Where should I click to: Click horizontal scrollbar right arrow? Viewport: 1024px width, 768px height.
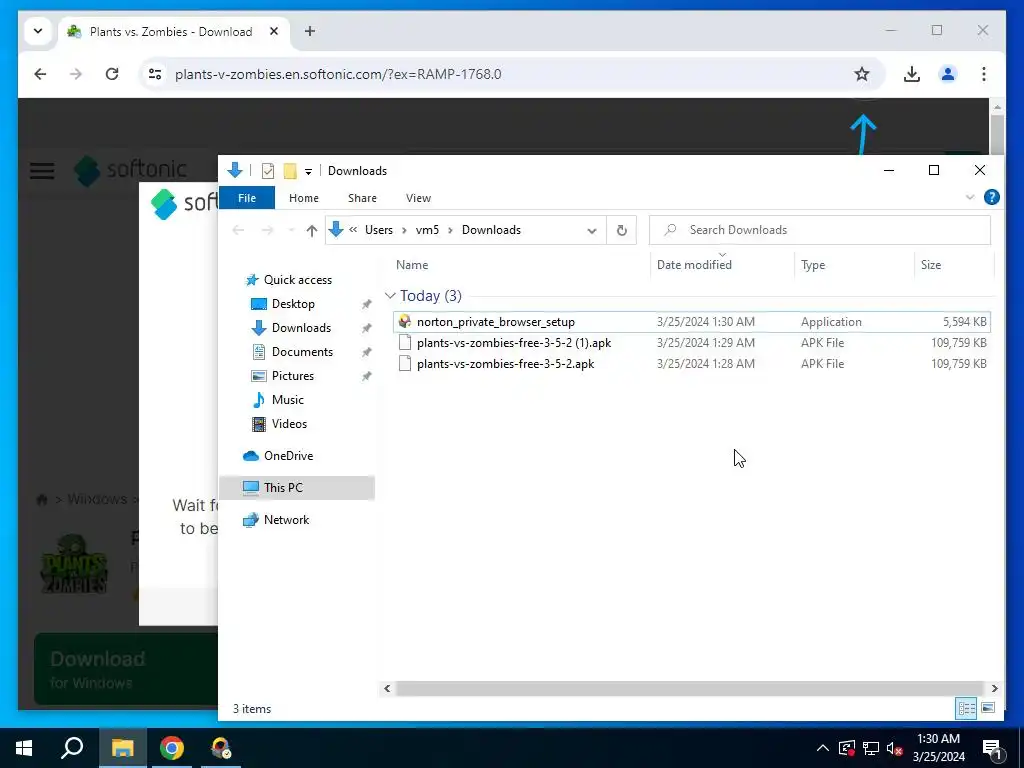pos(994,688)
